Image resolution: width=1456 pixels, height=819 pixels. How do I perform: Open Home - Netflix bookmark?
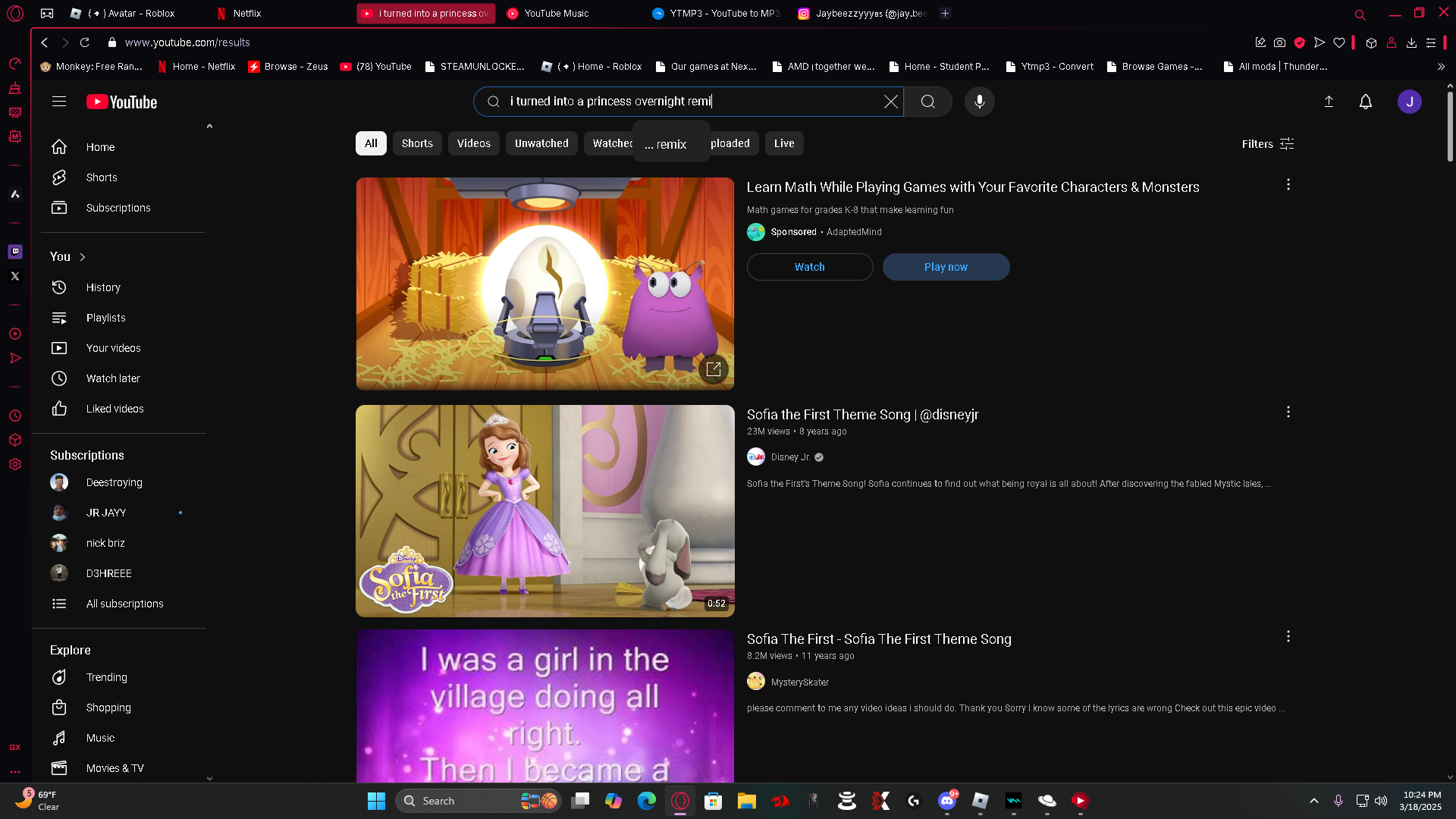click(x=196, y=67)
